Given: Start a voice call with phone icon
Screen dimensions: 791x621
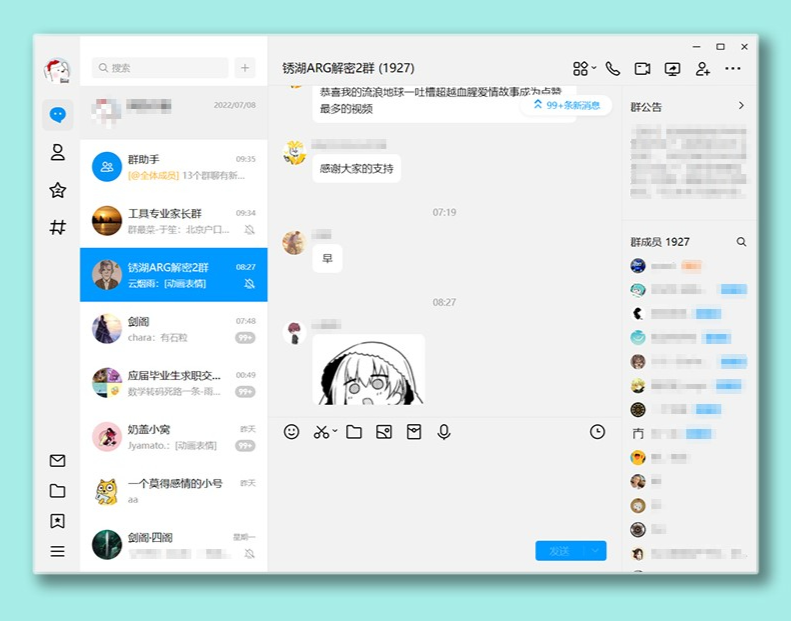Looking at the screenshot, I should [x=612, y=69].
